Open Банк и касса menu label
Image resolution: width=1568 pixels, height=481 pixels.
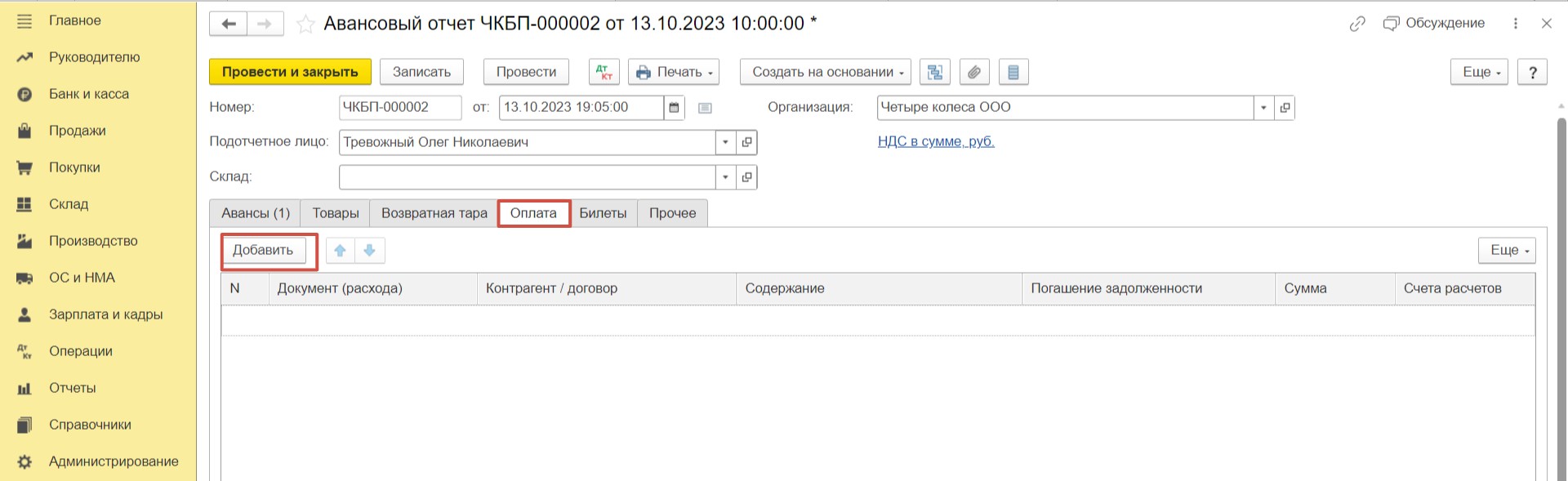tap(88, 94)
